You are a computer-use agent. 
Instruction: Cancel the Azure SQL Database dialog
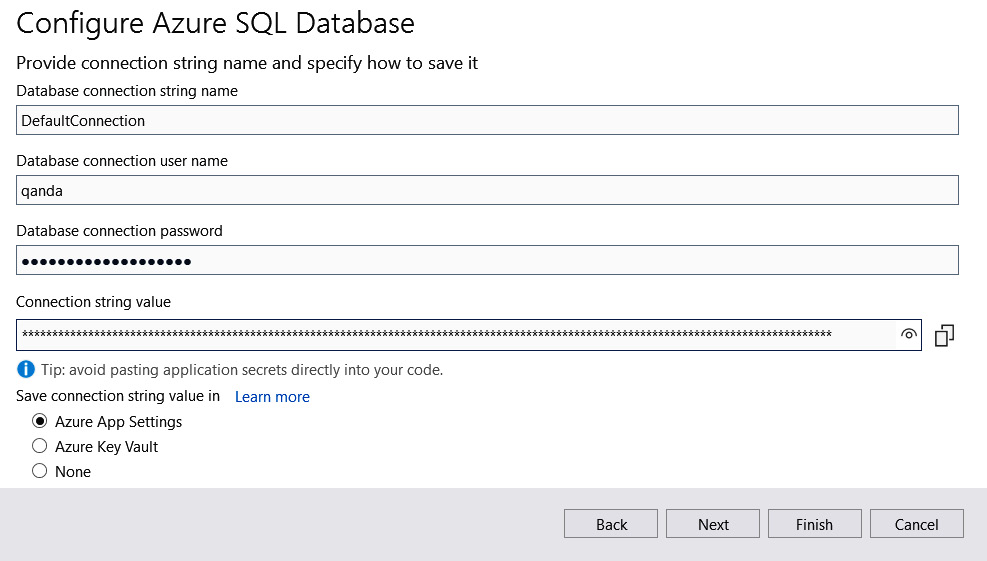pyautogui.click(x=916, y=524)
